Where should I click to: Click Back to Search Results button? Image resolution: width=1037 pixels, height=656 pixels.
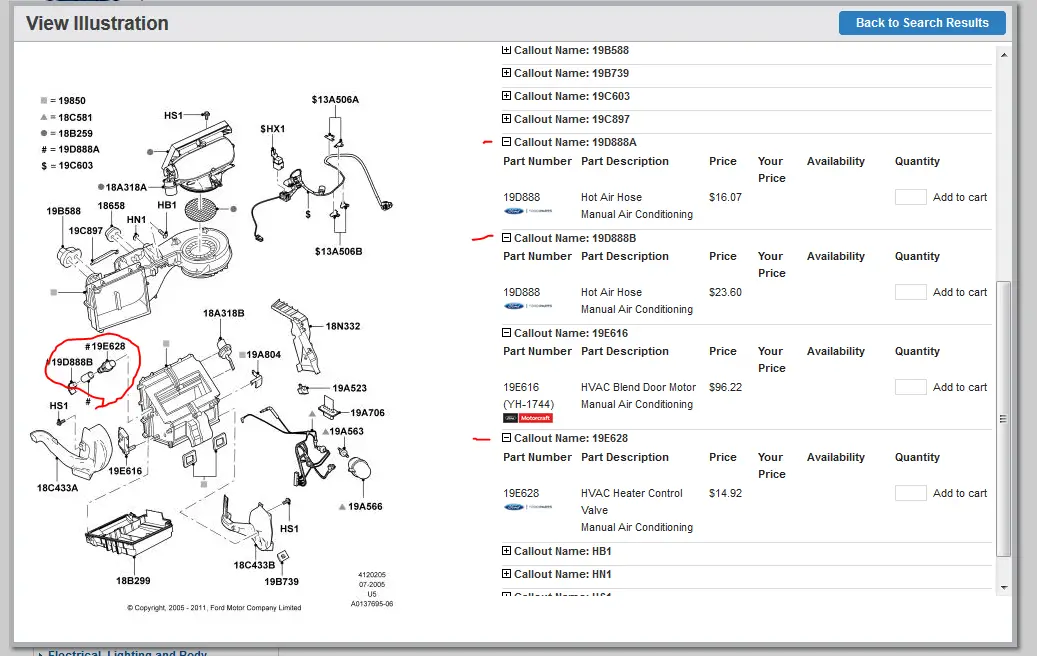922,23
